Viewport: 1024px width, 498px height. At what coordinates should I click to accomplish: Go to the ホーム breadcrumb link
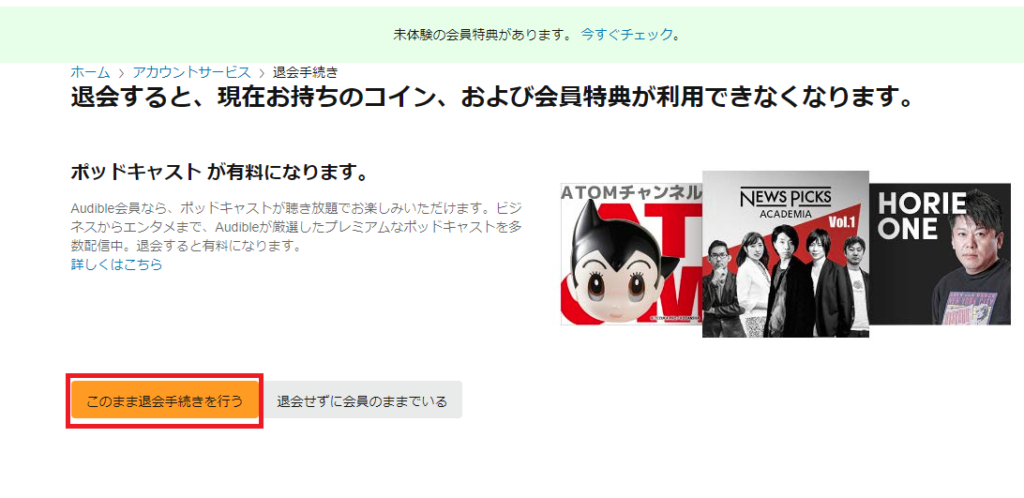tap(90, 72)
